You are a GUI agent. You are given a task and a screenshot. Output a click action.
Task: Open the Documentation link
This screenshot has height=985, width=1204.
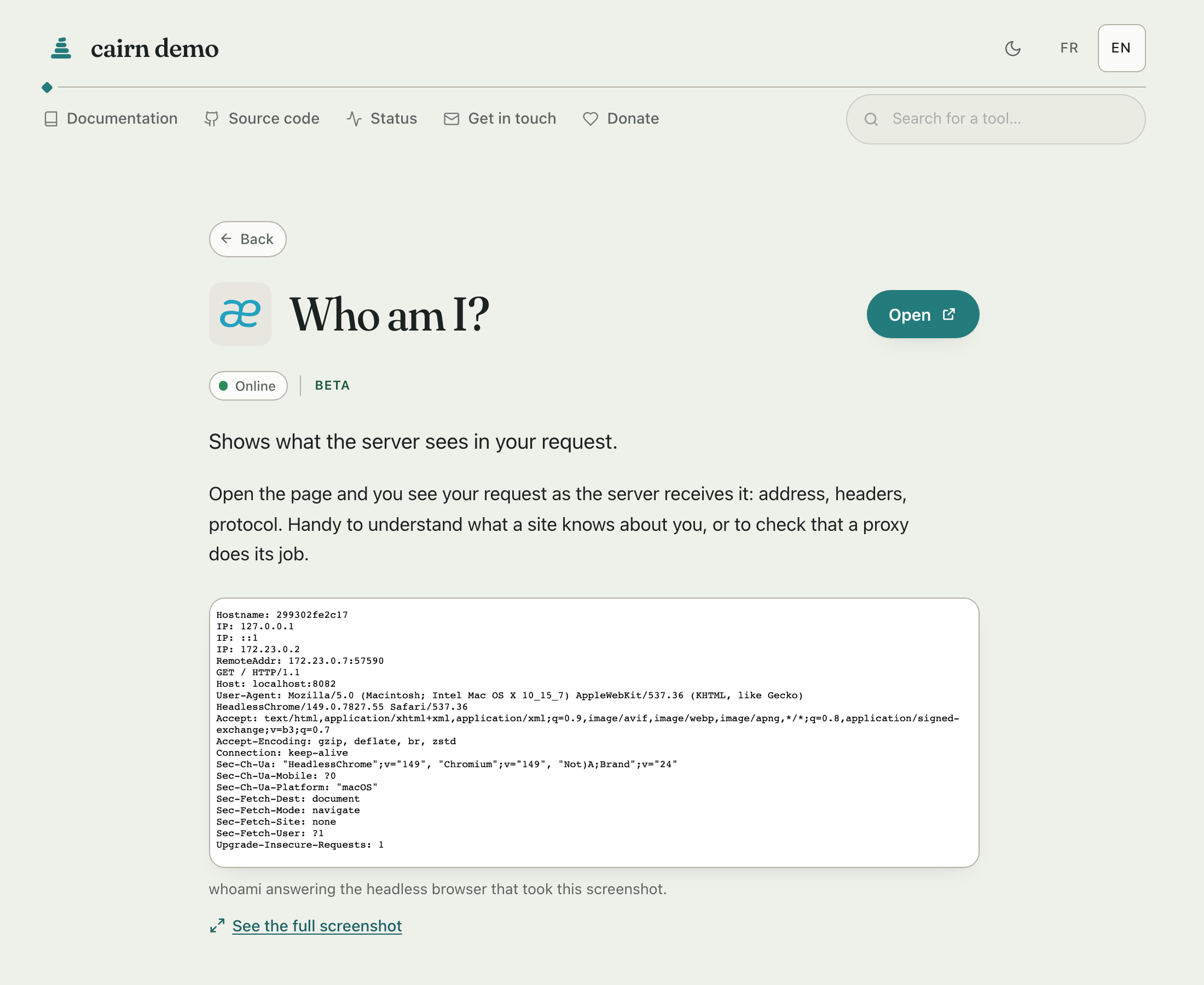click(x=111, y=119)
